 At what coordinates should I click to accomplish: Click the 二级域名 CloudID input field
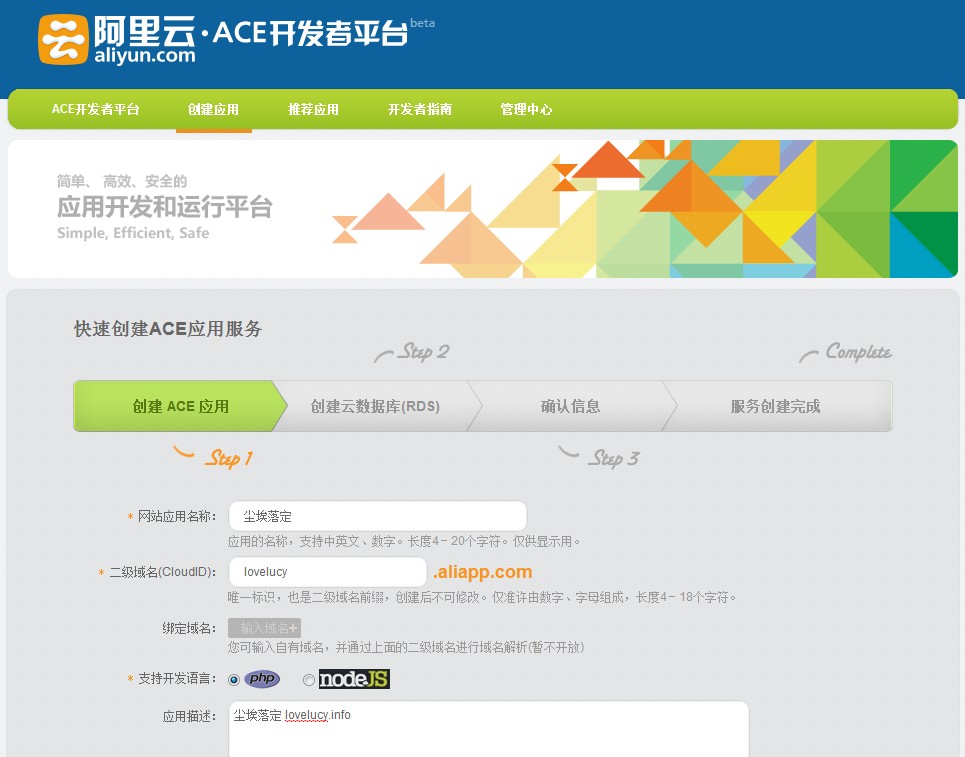(x=328, y=572)
